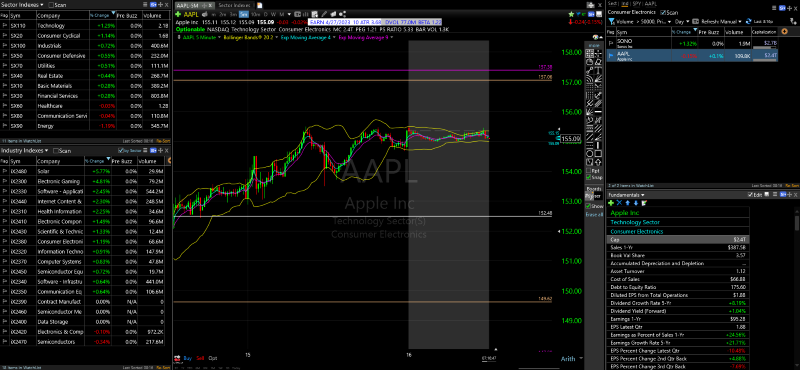
Task: Open Exp Moving Average 4 dropdown
Action: click(334, 37)
